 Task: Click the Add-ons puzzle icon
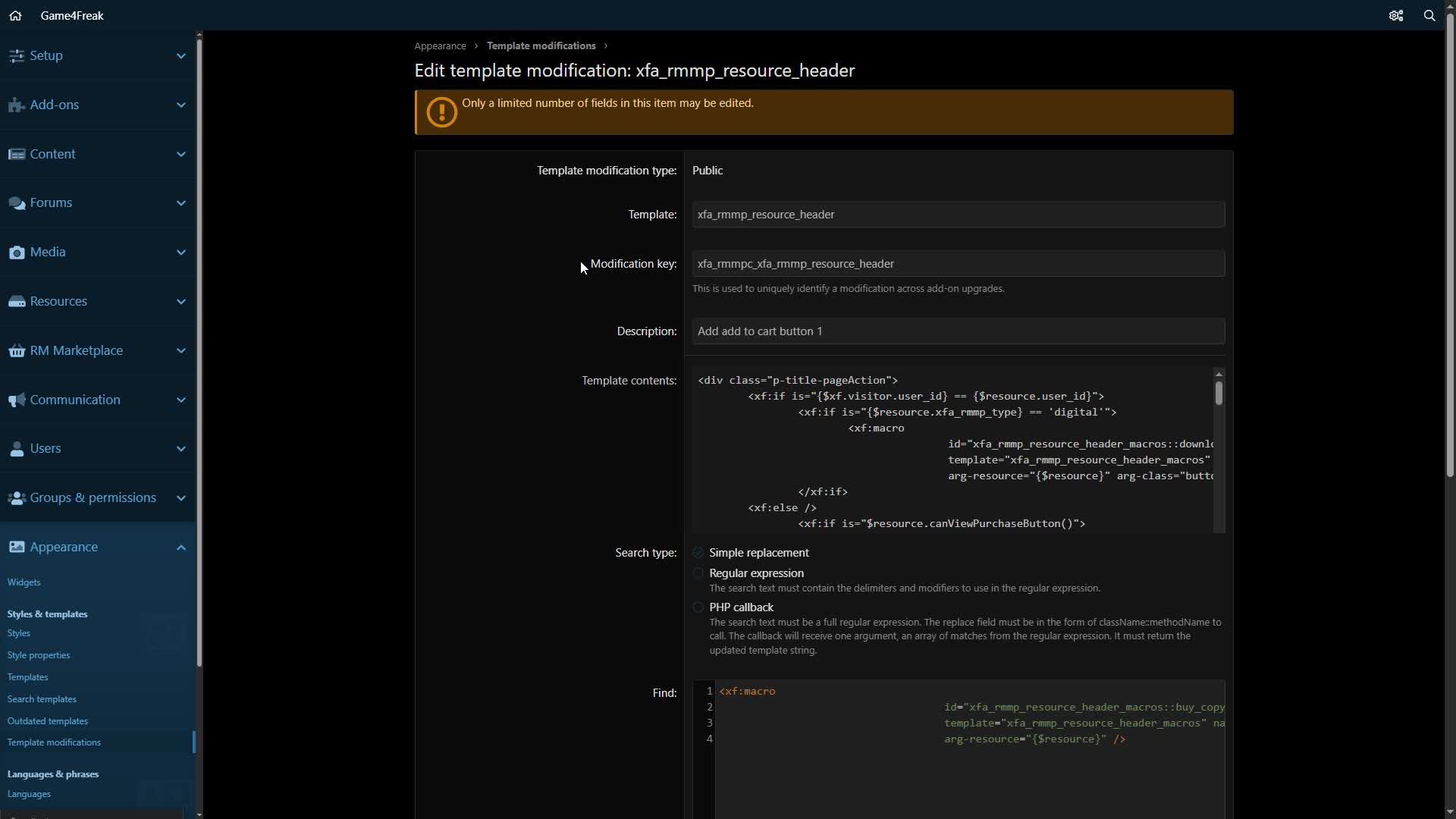click(17, 105)
